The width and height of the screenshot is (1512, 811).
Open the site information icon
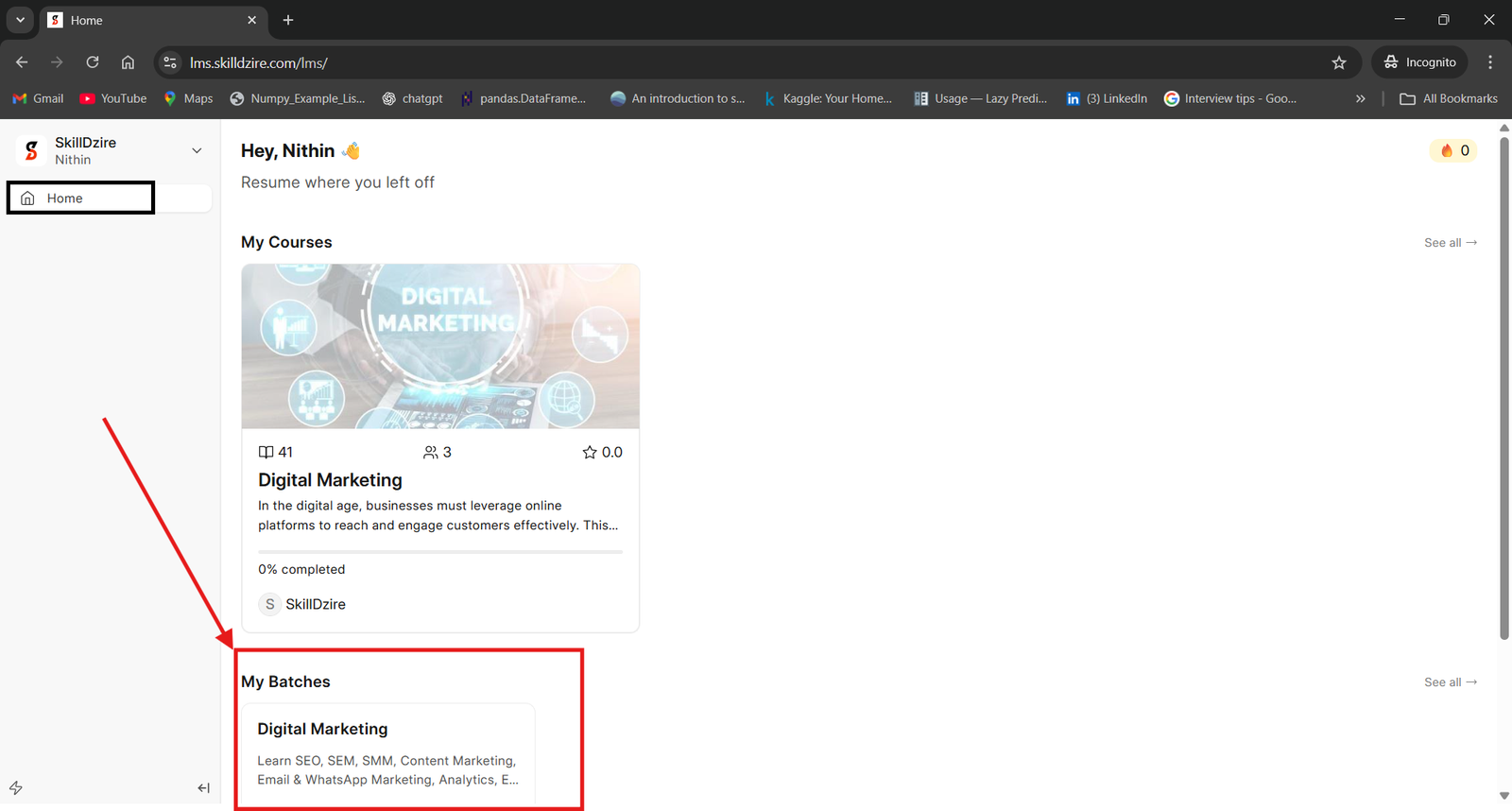click(x=170, y=62)
